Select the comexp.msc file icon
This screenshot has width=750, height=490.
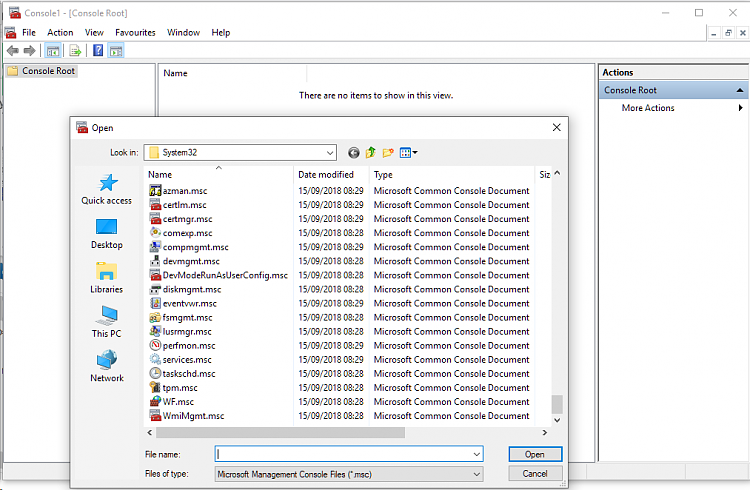155,233
